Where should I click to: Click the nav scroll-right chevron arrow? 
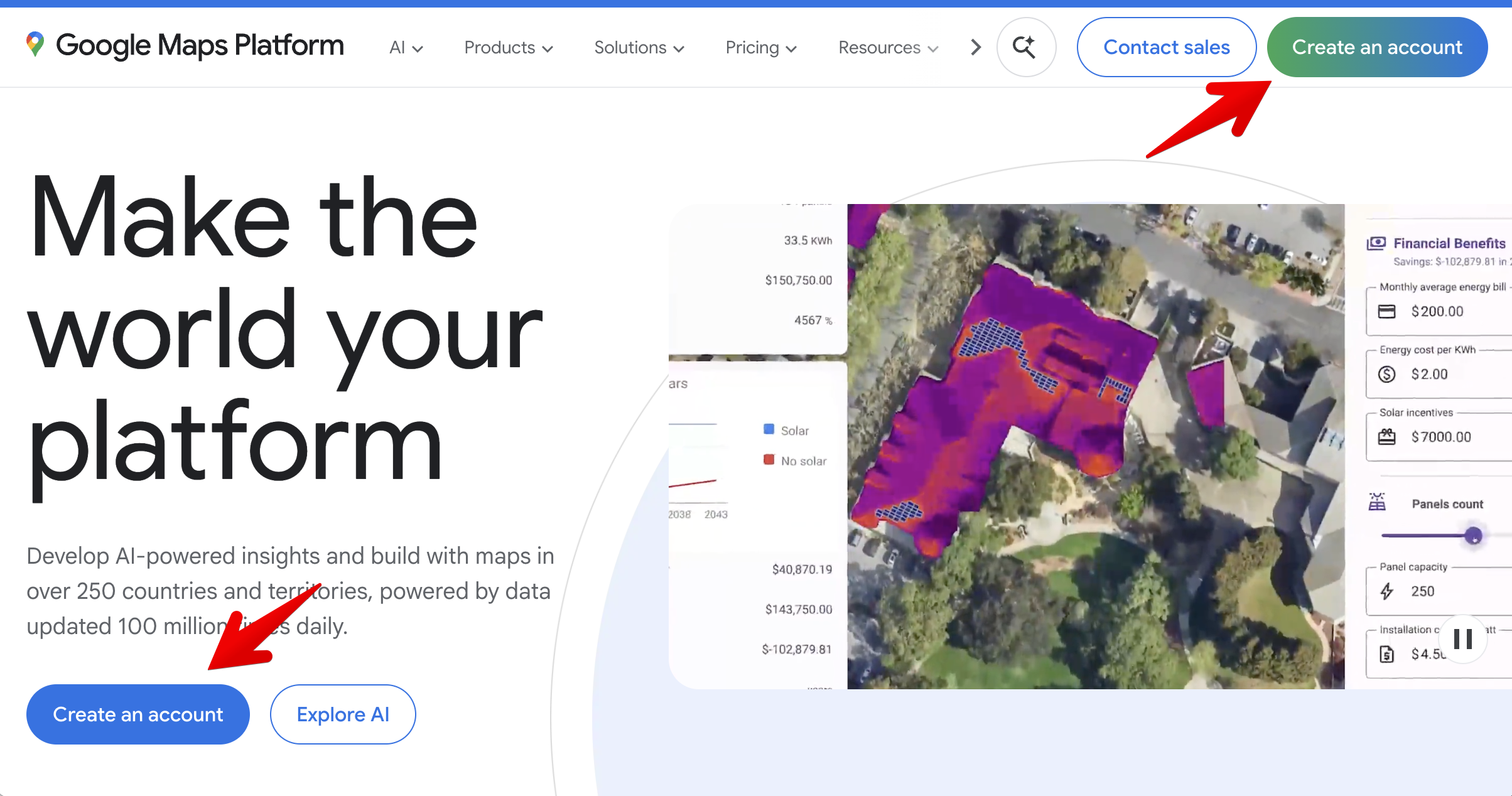pos(975,47)
